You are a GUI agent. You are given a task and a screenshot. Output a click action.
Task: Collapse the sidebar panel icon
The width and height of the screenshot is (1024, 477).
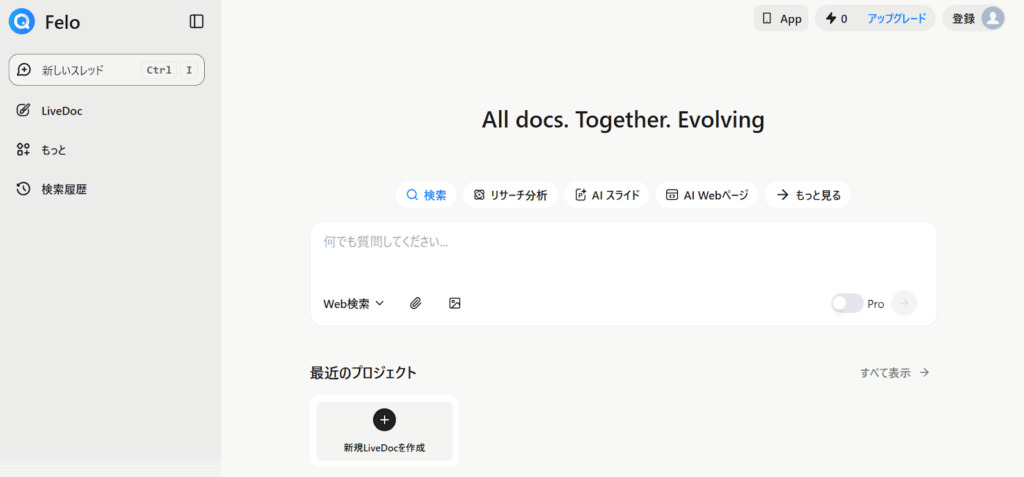pyautogui.click(x=197, y=21)
